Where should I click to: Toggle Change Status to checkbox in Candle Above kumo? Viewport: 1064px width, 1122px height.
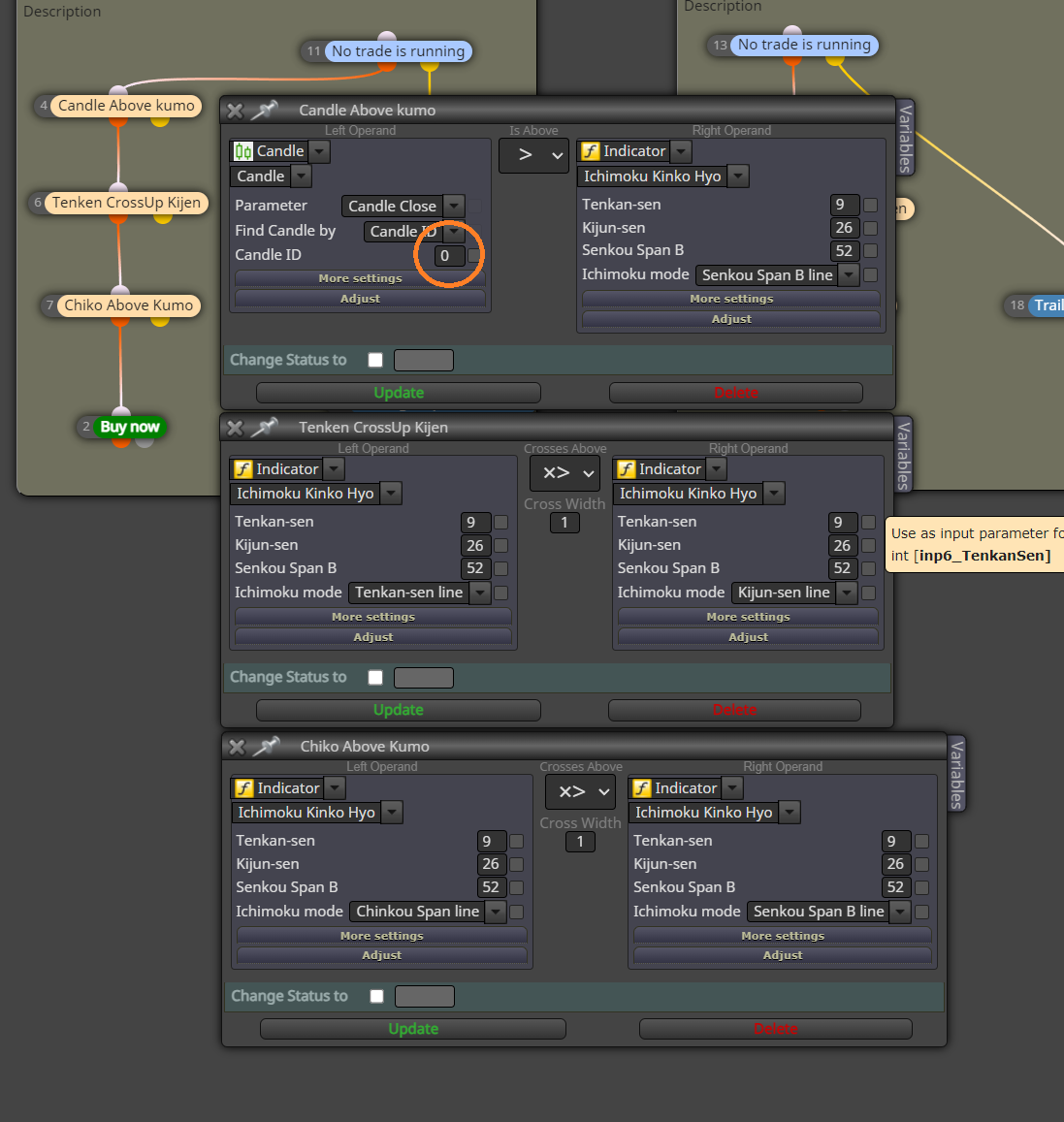pyautogui.click(x=375, y=360)
